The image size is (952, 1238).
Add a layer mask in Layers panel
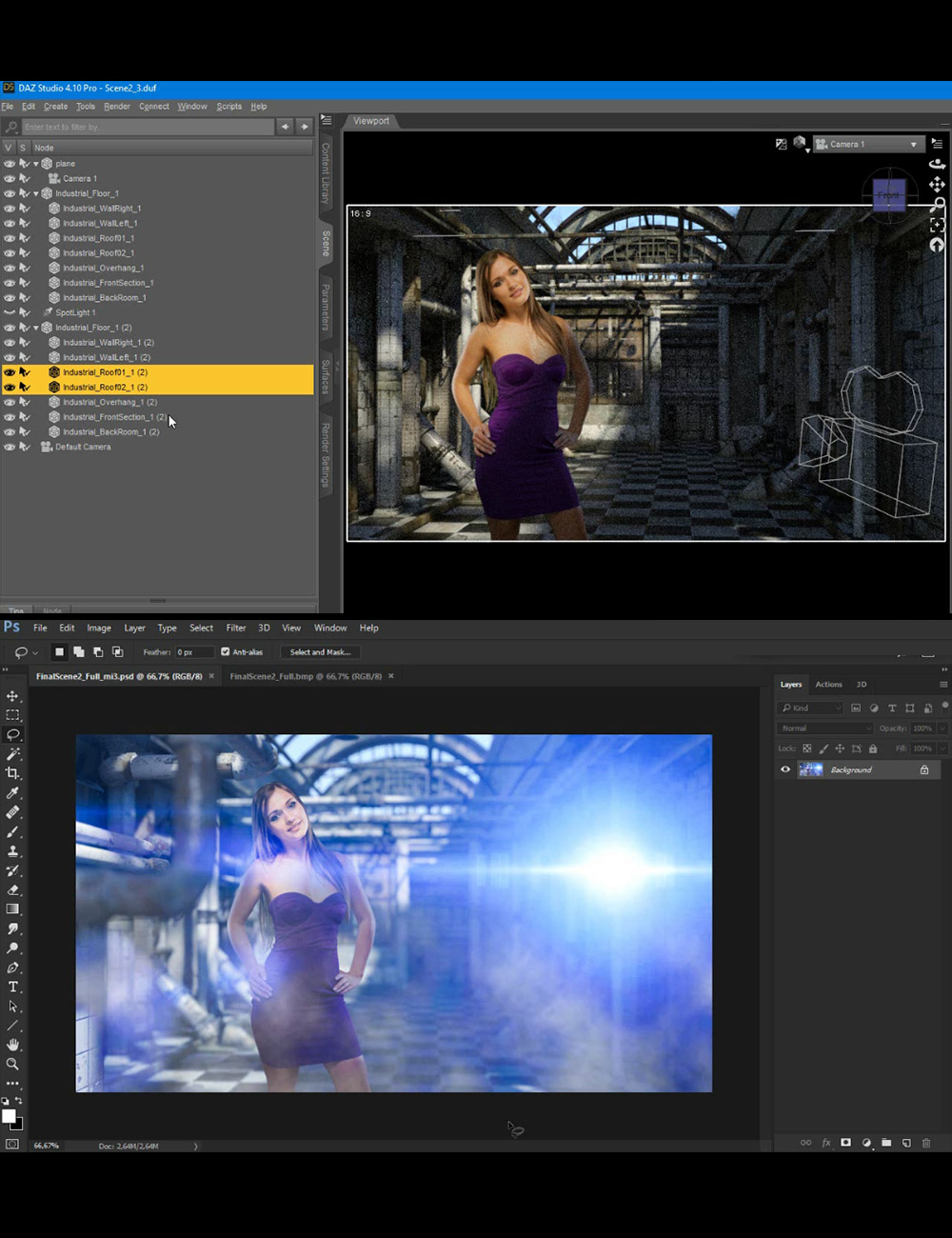pos(845,1143)
